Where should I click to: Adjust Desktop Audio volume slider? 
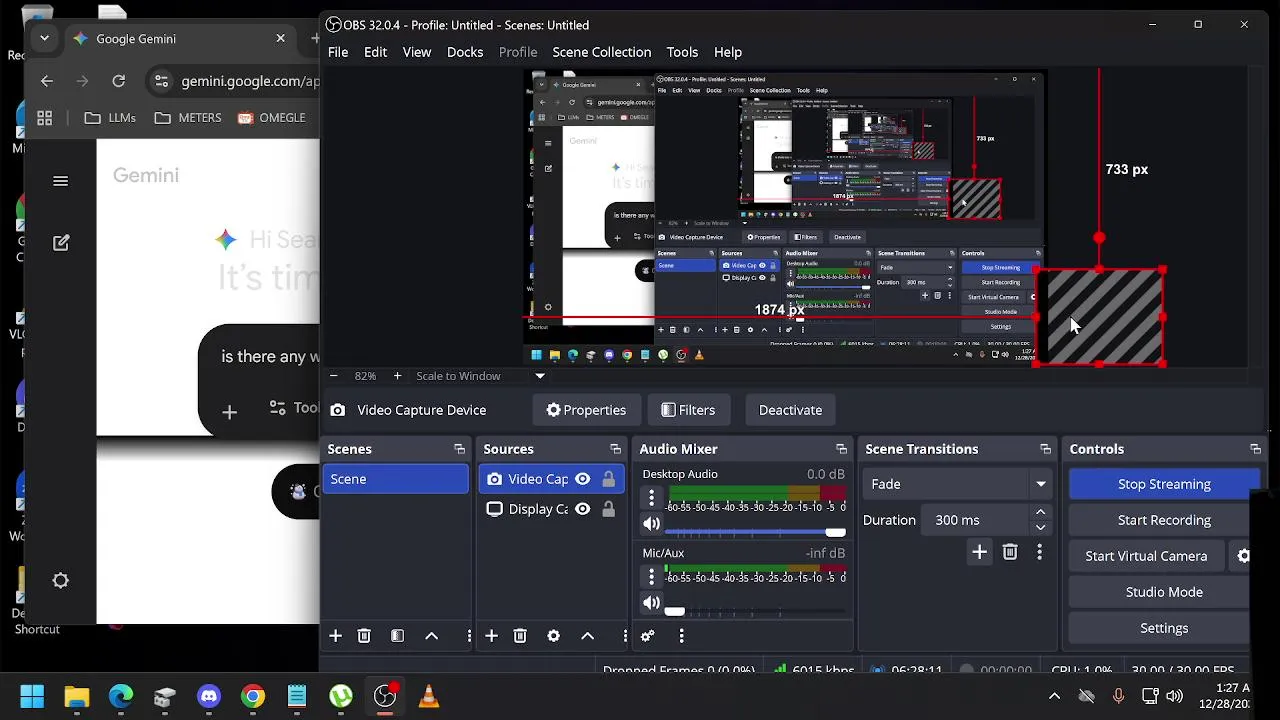coord(755,533)
